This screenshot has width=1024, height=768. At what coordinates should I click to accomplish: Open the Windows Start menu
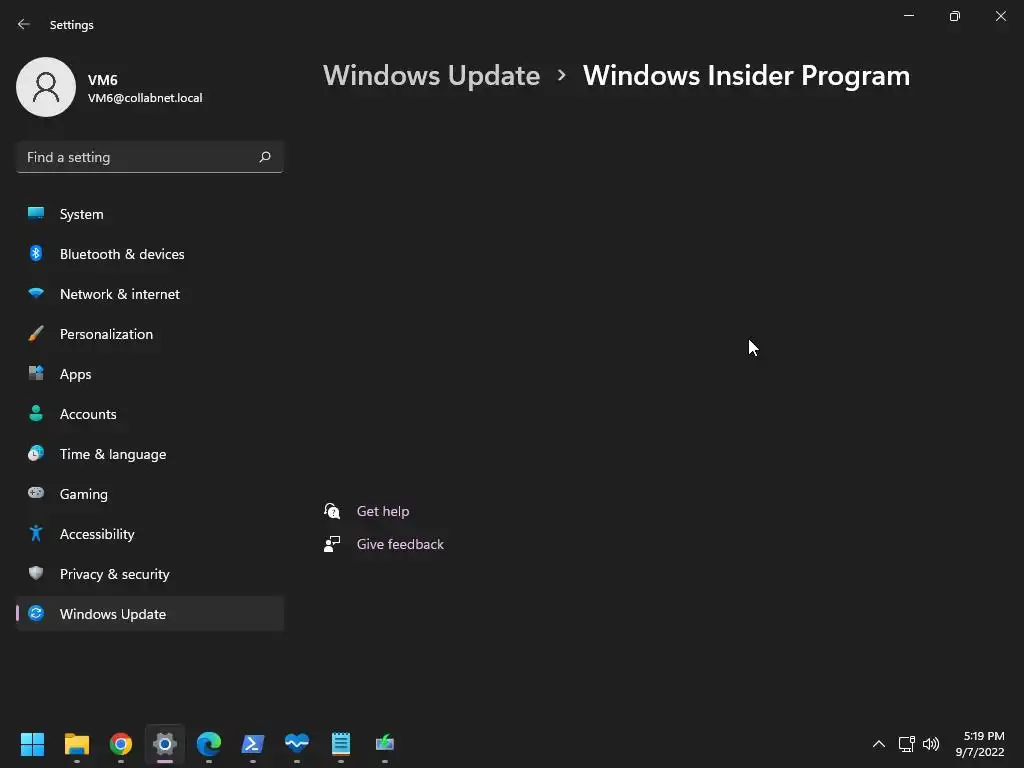[x=32, y=744]
